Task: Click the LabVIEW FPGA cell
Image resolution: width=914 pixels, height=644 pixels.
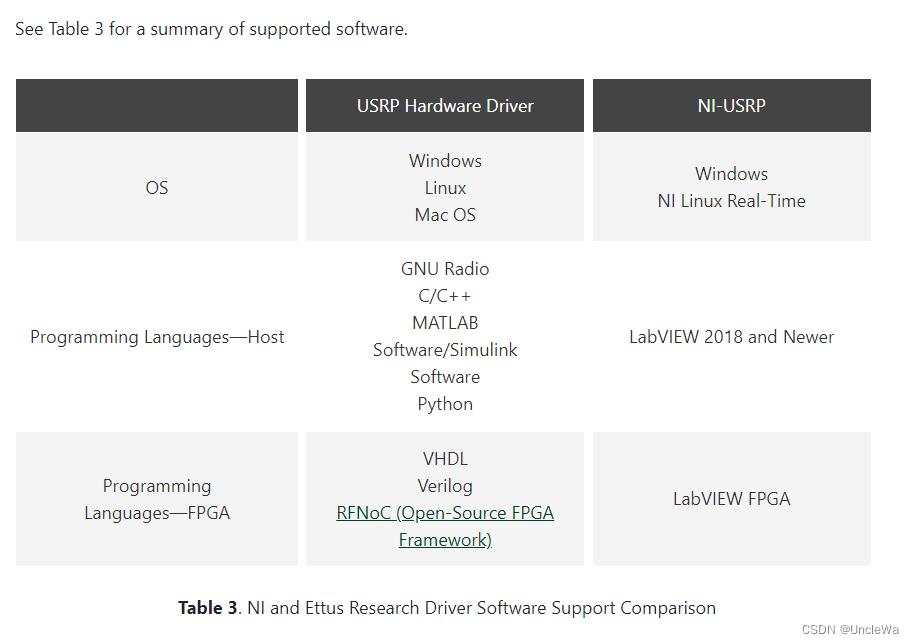Action: [x=731, y=498]
